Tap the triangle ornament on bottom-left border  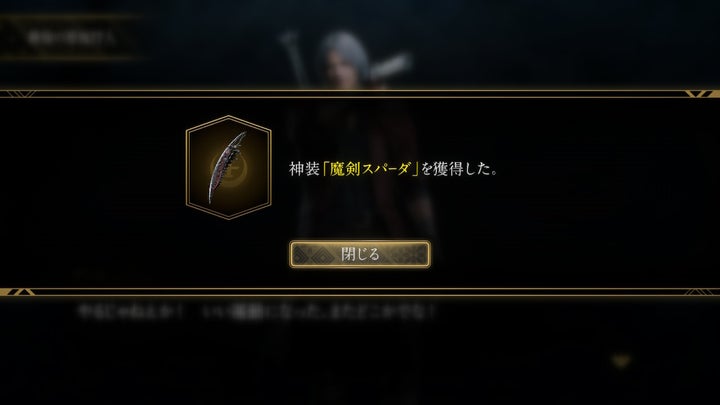[x=17, y=292]
